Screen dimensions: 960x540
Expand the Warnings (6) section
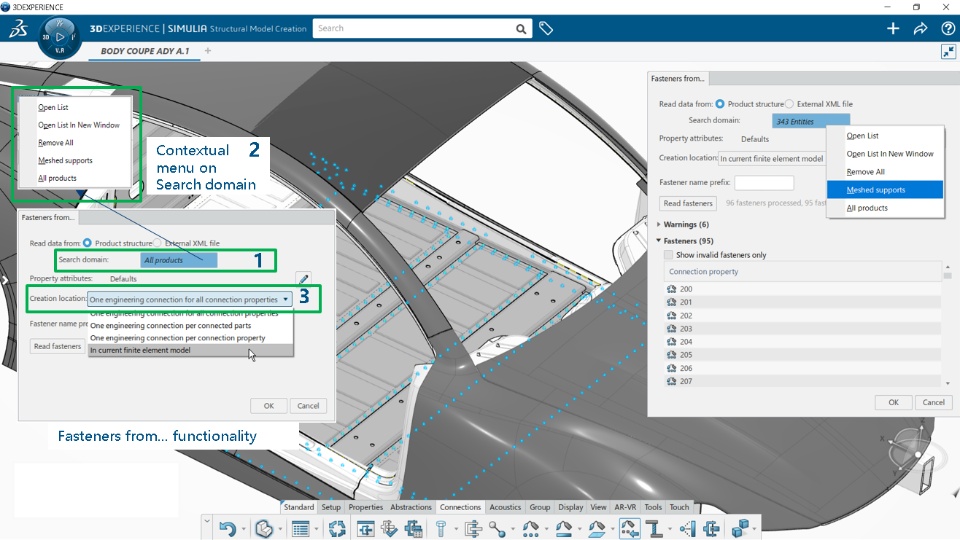coord(659,225)
